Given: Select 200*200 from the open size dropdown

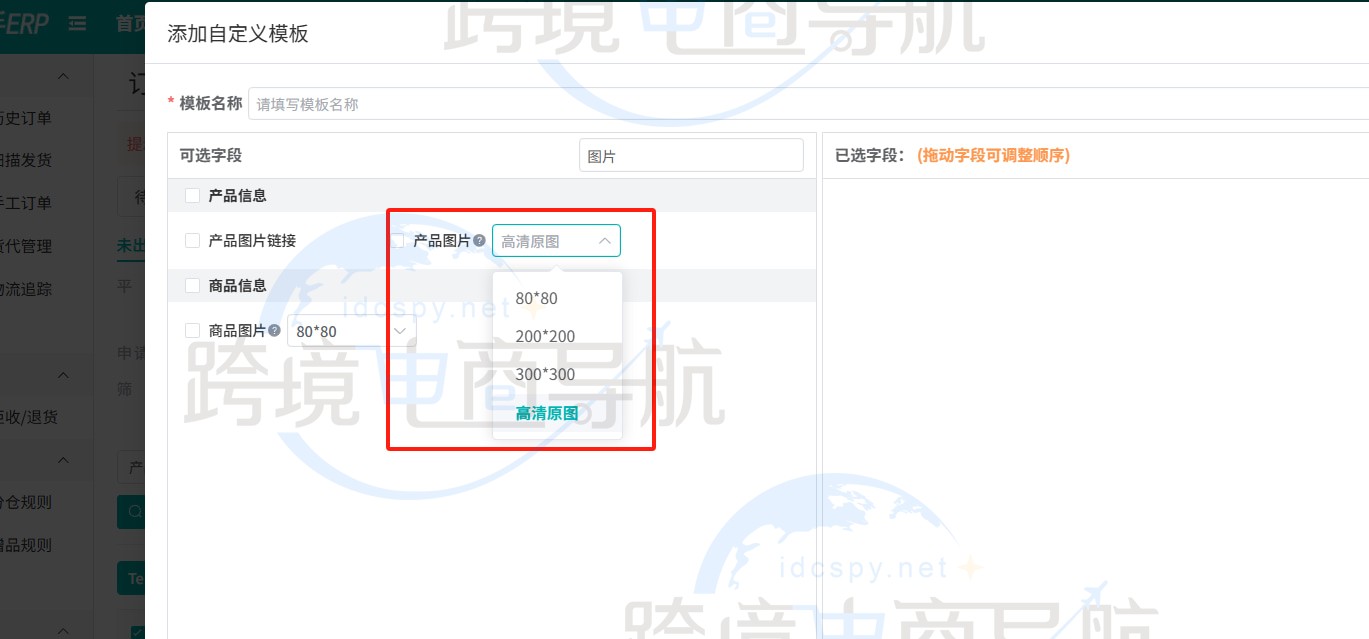Looking at the screenshot, I should coord(544,336).
